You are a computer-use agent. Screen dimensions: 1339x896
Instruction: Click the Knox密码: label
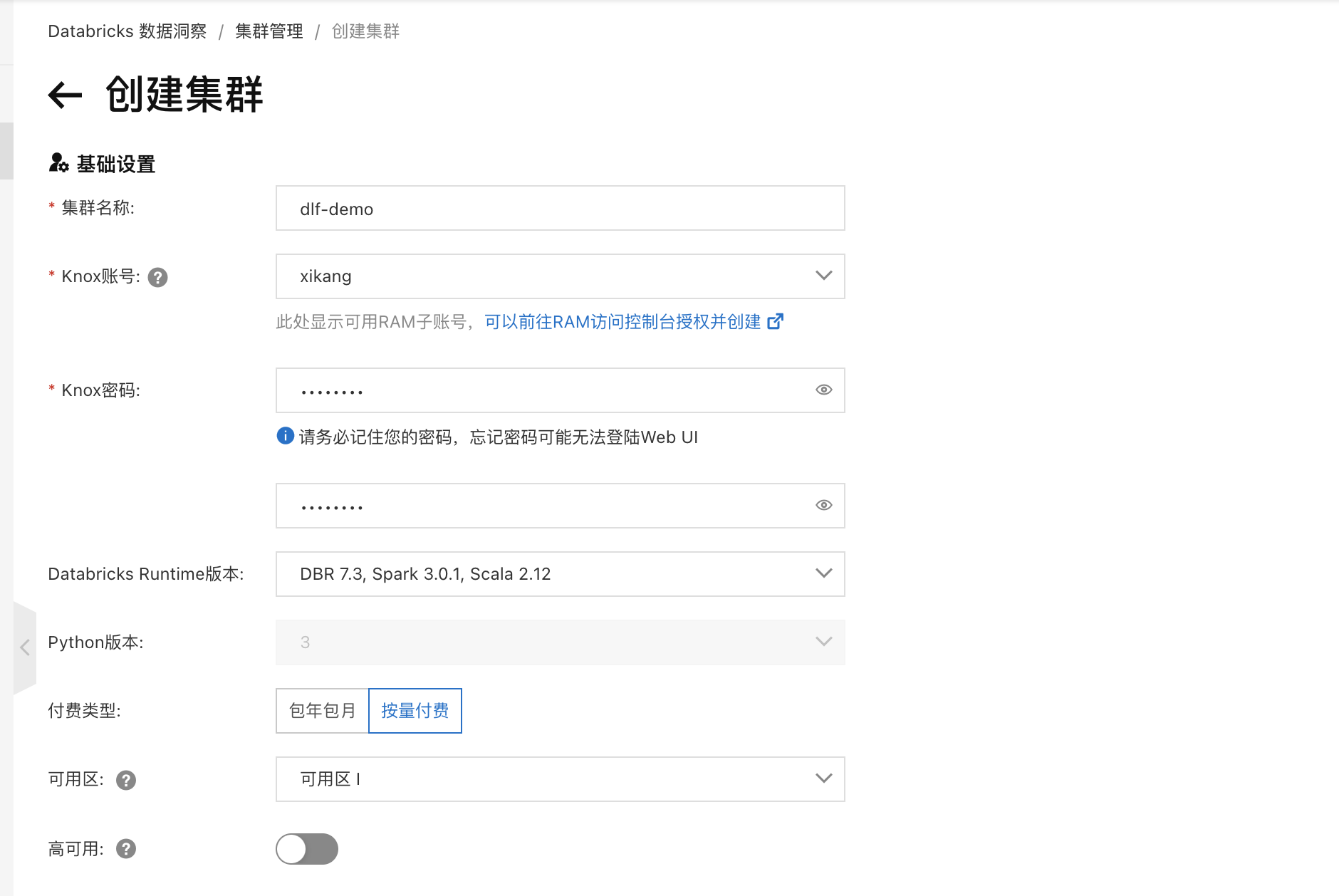101,390
